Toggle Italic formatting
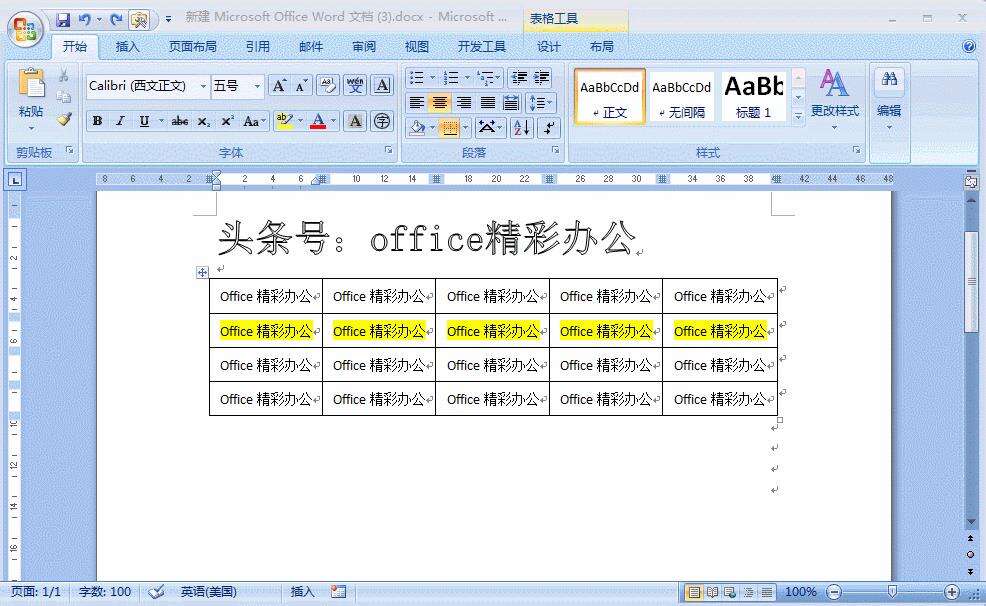 120,121
